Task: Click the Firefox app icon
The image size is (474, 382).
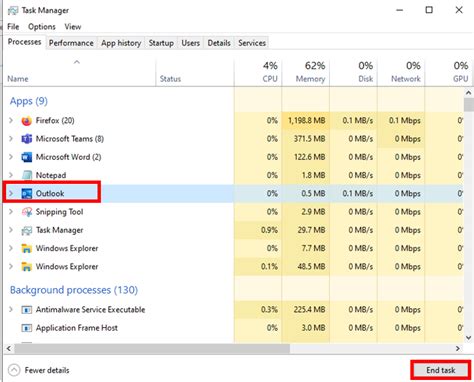Action: [26, 121]
